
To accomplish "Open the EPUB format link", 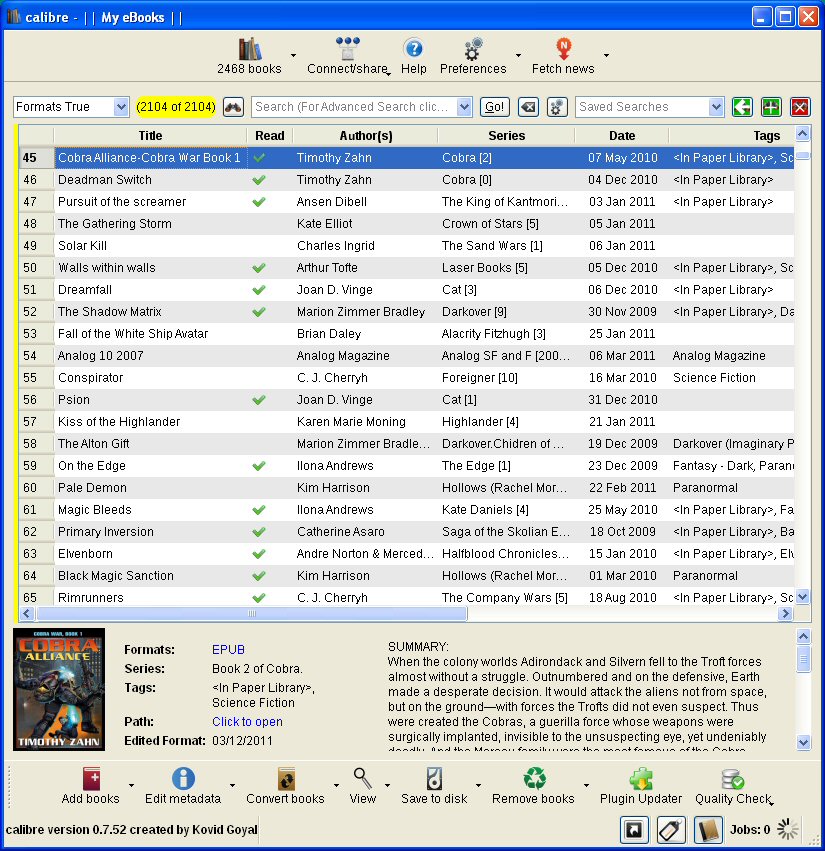I will [x=229, y=650].
